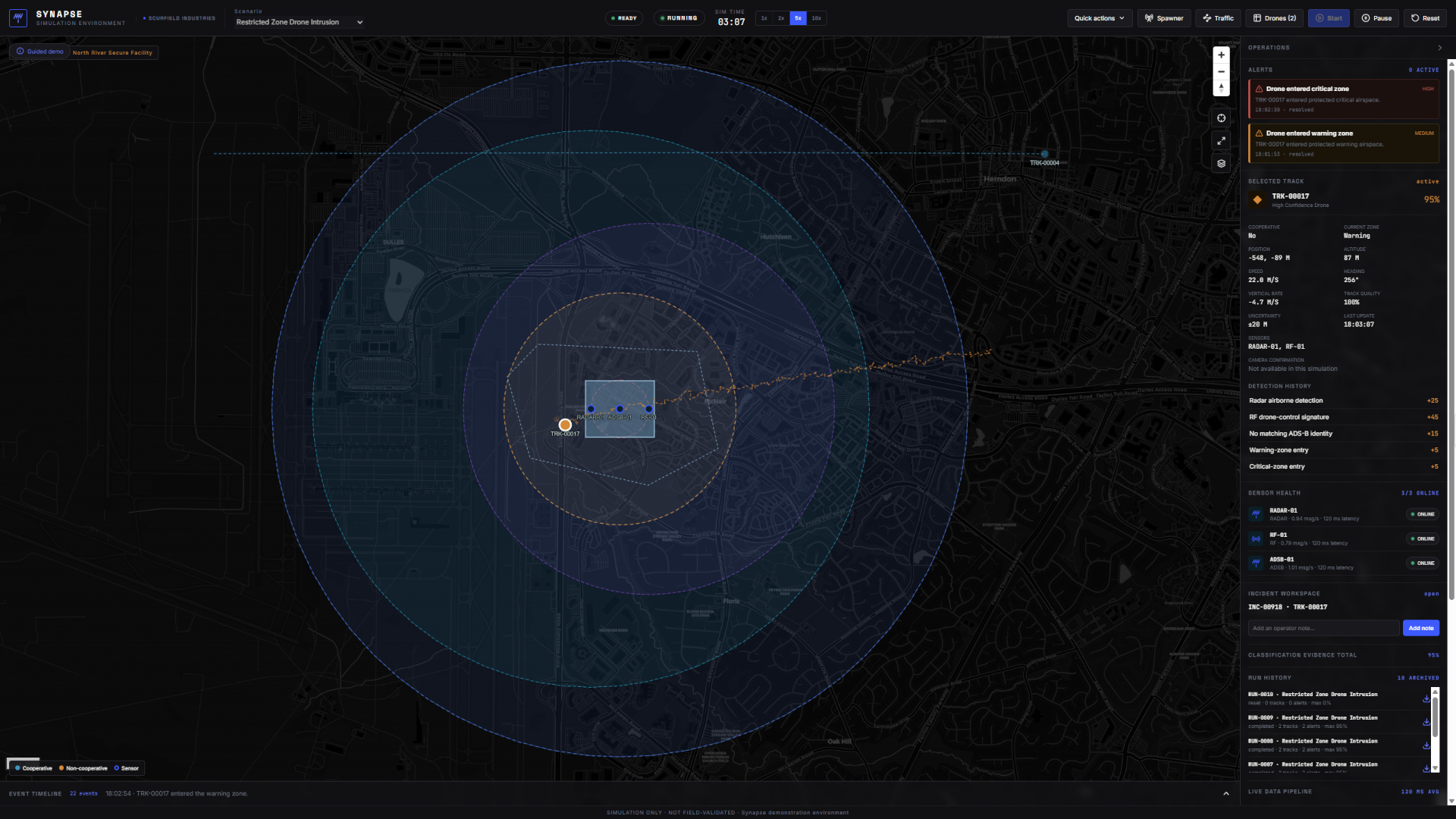Click RADAR-01 ONLINE status badge
The height and width of the screenshot is (819, 1456).
[1423, 514]
